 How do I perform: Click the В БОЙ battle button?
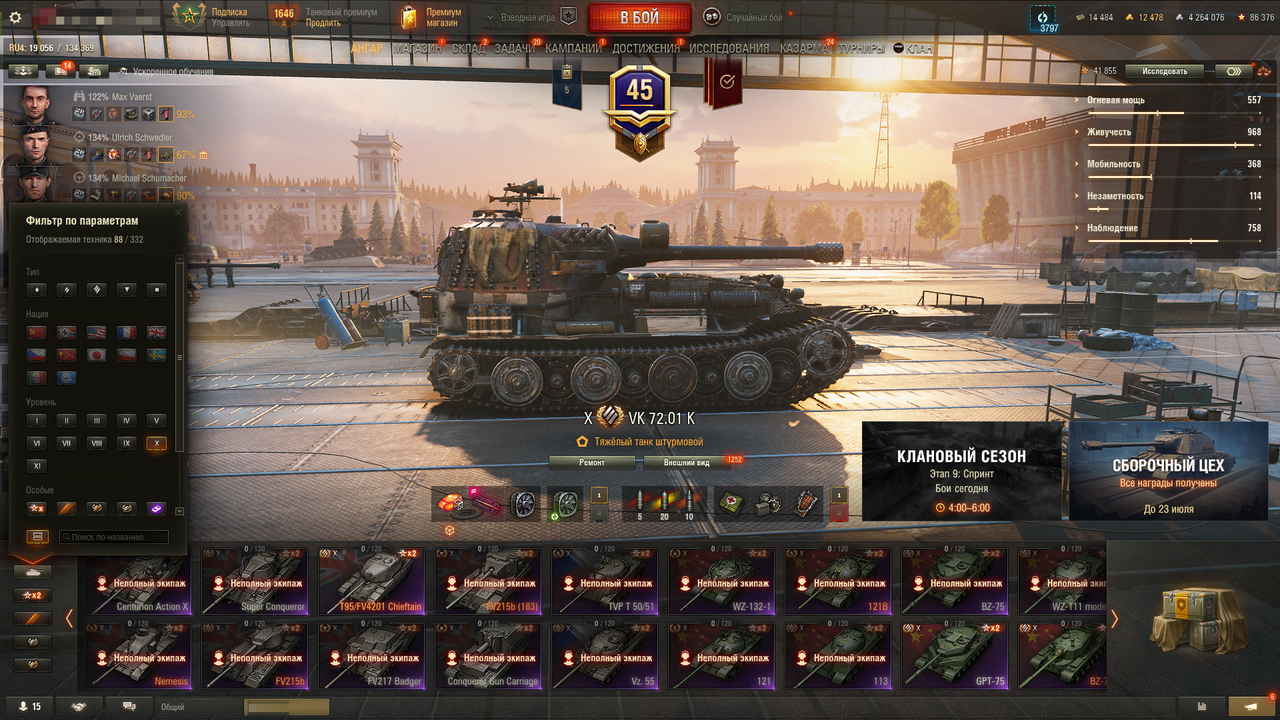tap(639, 18)
